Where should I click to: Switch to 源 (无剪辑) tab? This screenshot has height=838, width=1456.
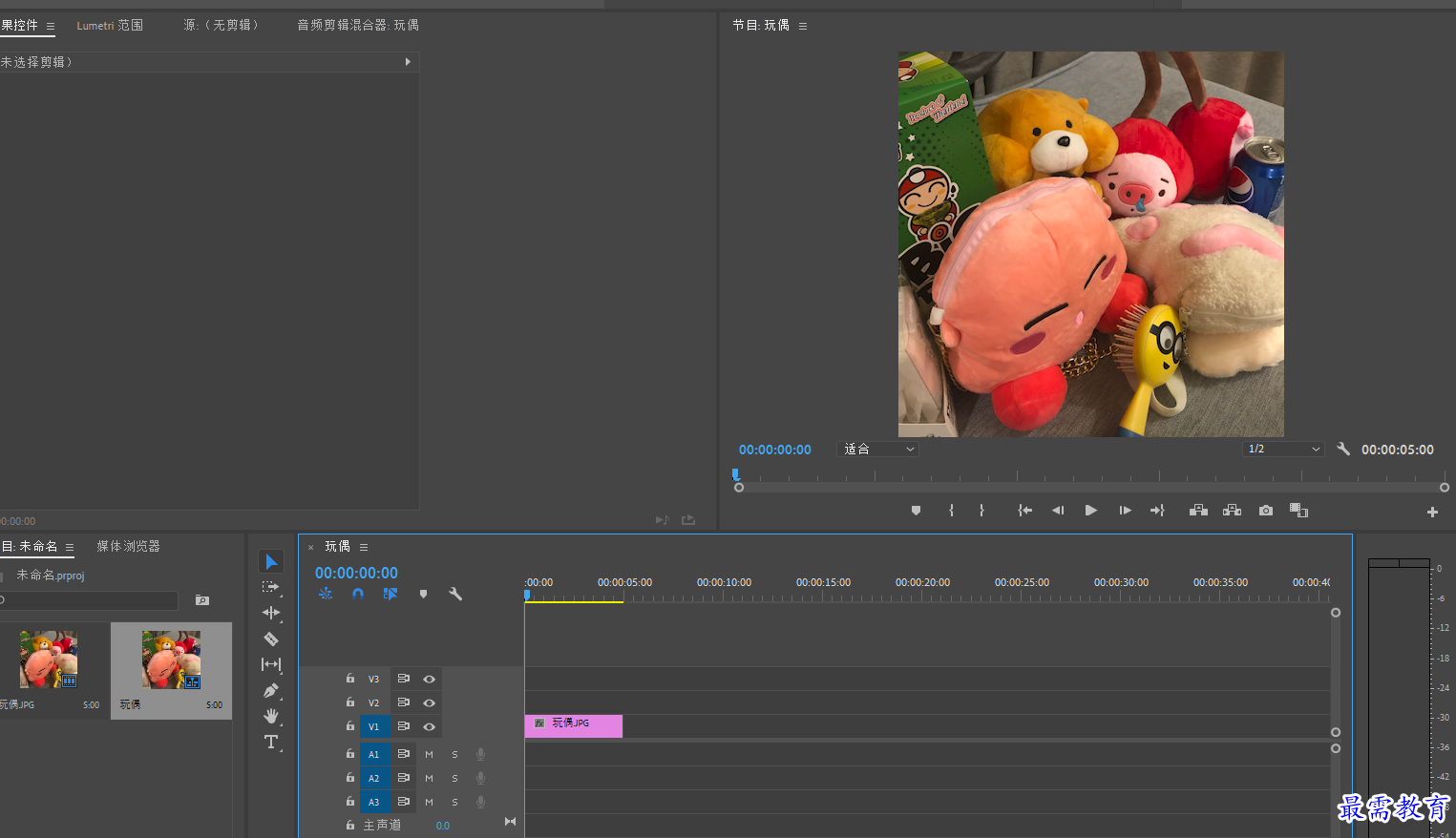[x=221, y=25]
